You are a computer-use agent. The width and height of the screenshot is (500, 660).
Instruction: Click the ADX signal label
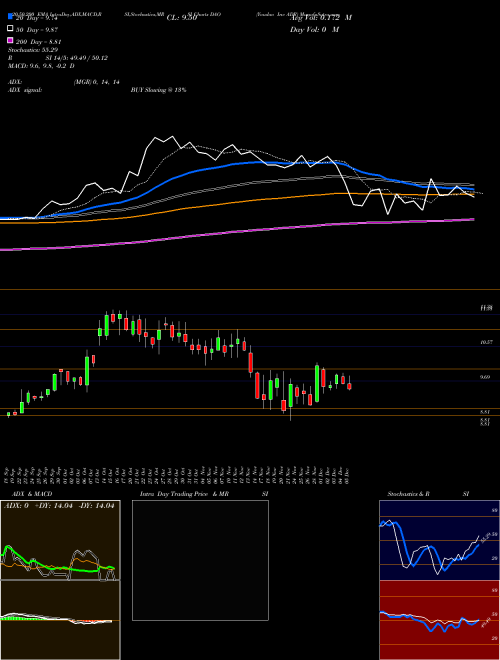(x=24, y=90)
